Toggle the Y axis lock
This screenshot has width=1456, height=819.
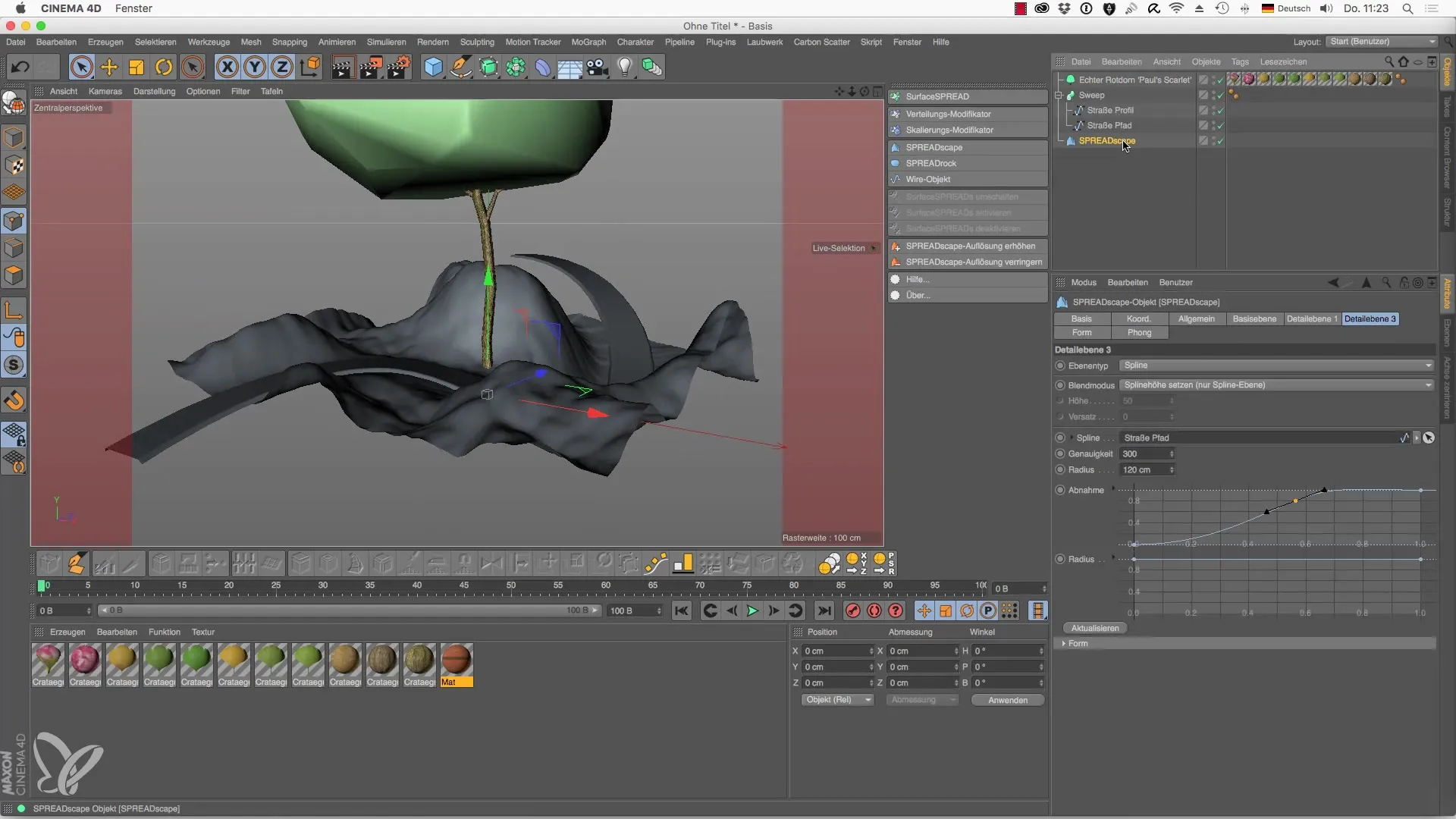pos(255,67)
